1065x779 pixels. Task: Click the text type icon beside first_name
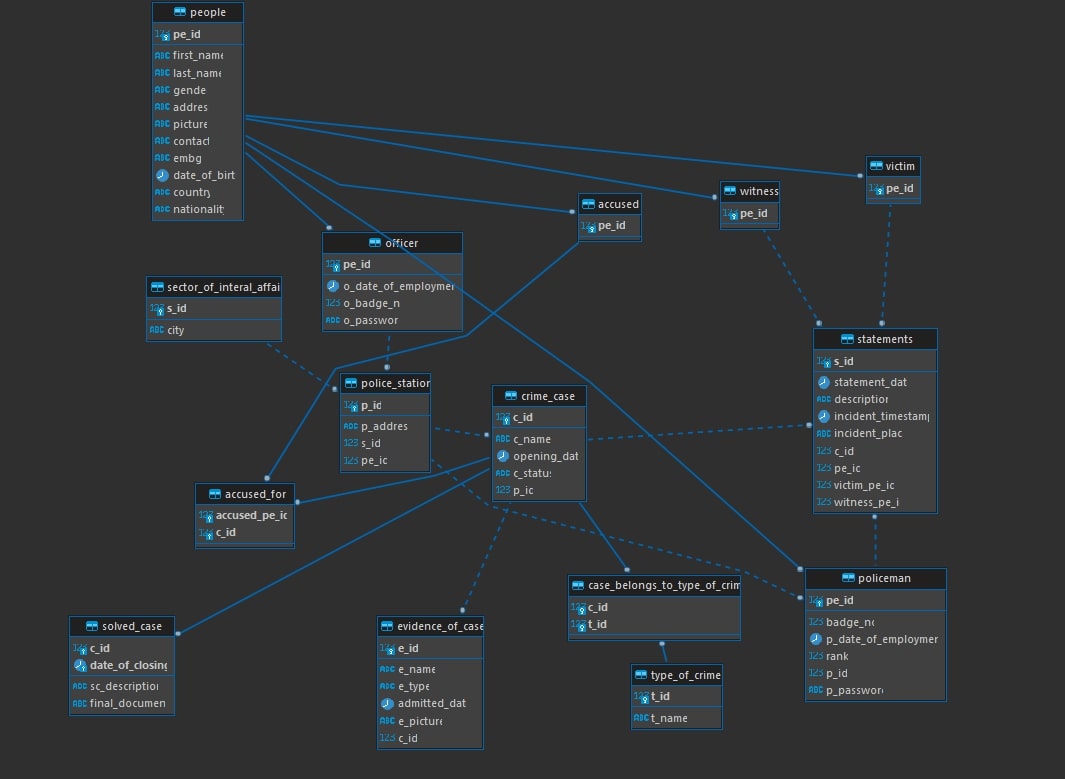(162, 56)
